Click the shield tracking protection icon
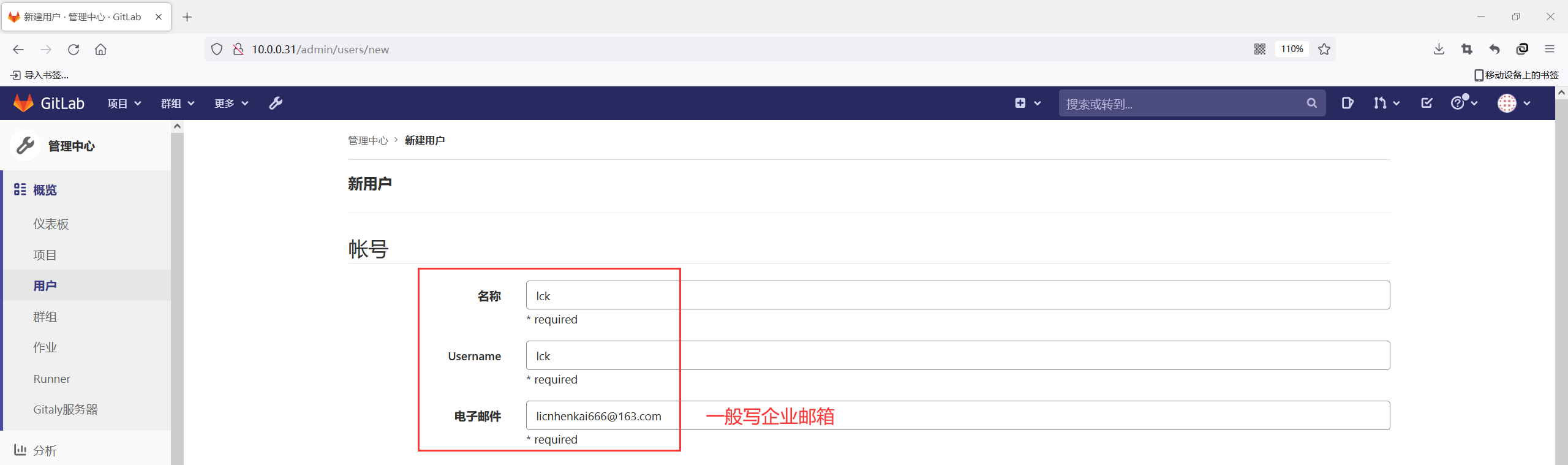 (217, 50)
